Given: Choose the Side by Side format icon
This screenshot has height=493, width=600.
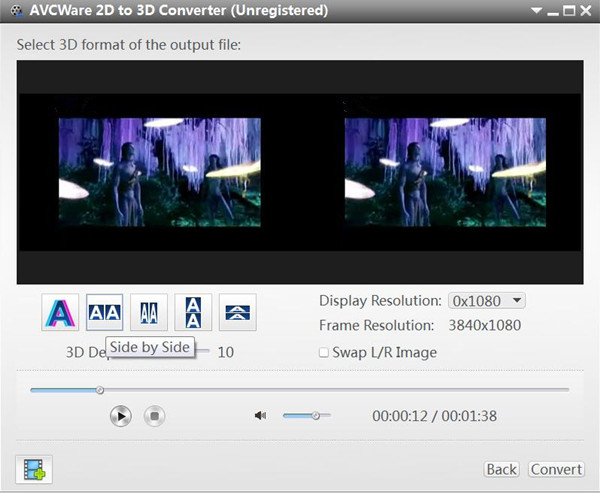Looking at the screenshot, I should tap(104, 312).
